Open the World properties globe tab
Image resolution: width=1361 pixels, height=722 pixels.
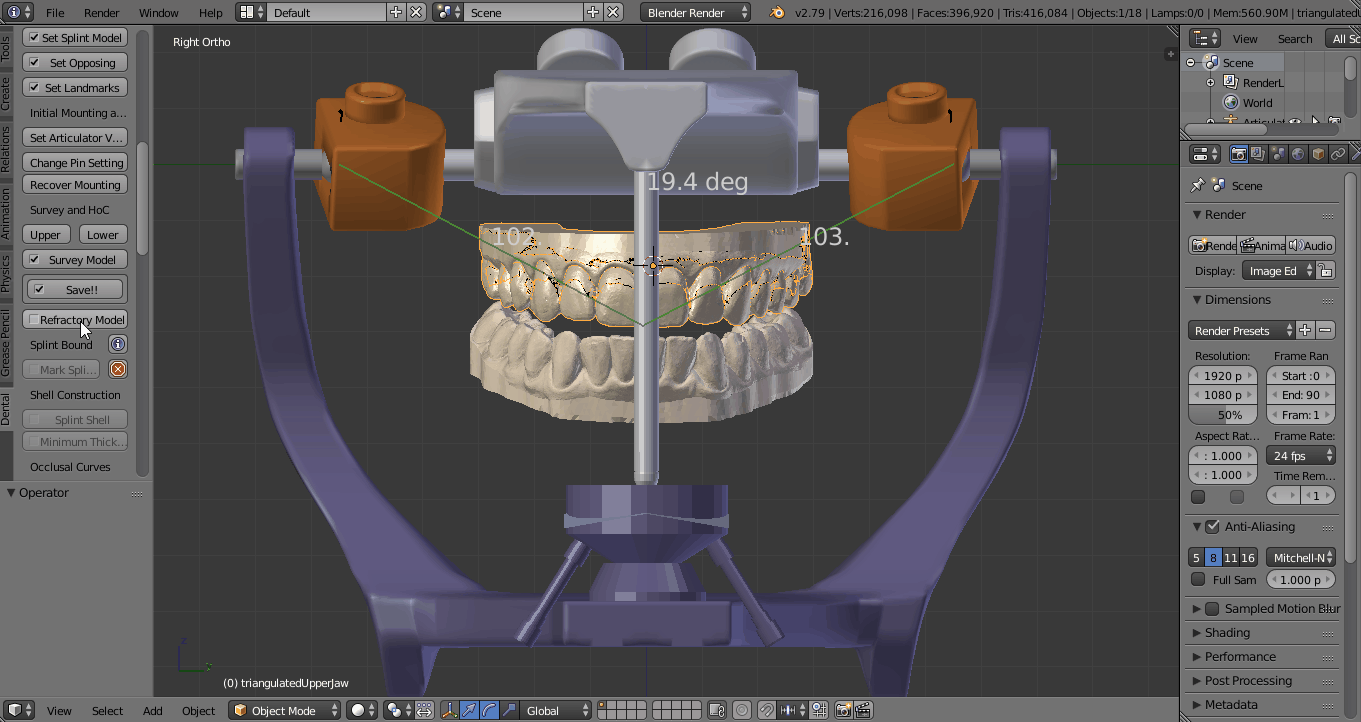click(1298, 154)
